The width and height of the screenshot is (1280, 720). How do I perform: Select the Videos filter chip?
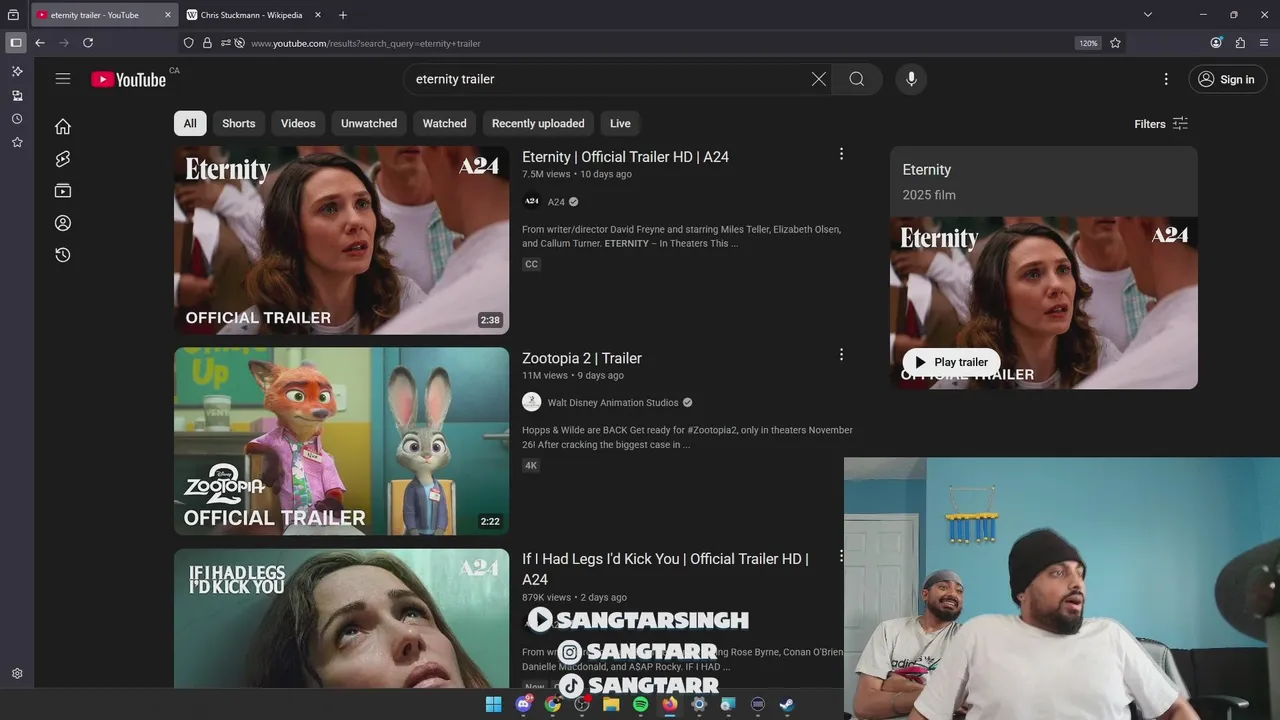pos(298,123)
